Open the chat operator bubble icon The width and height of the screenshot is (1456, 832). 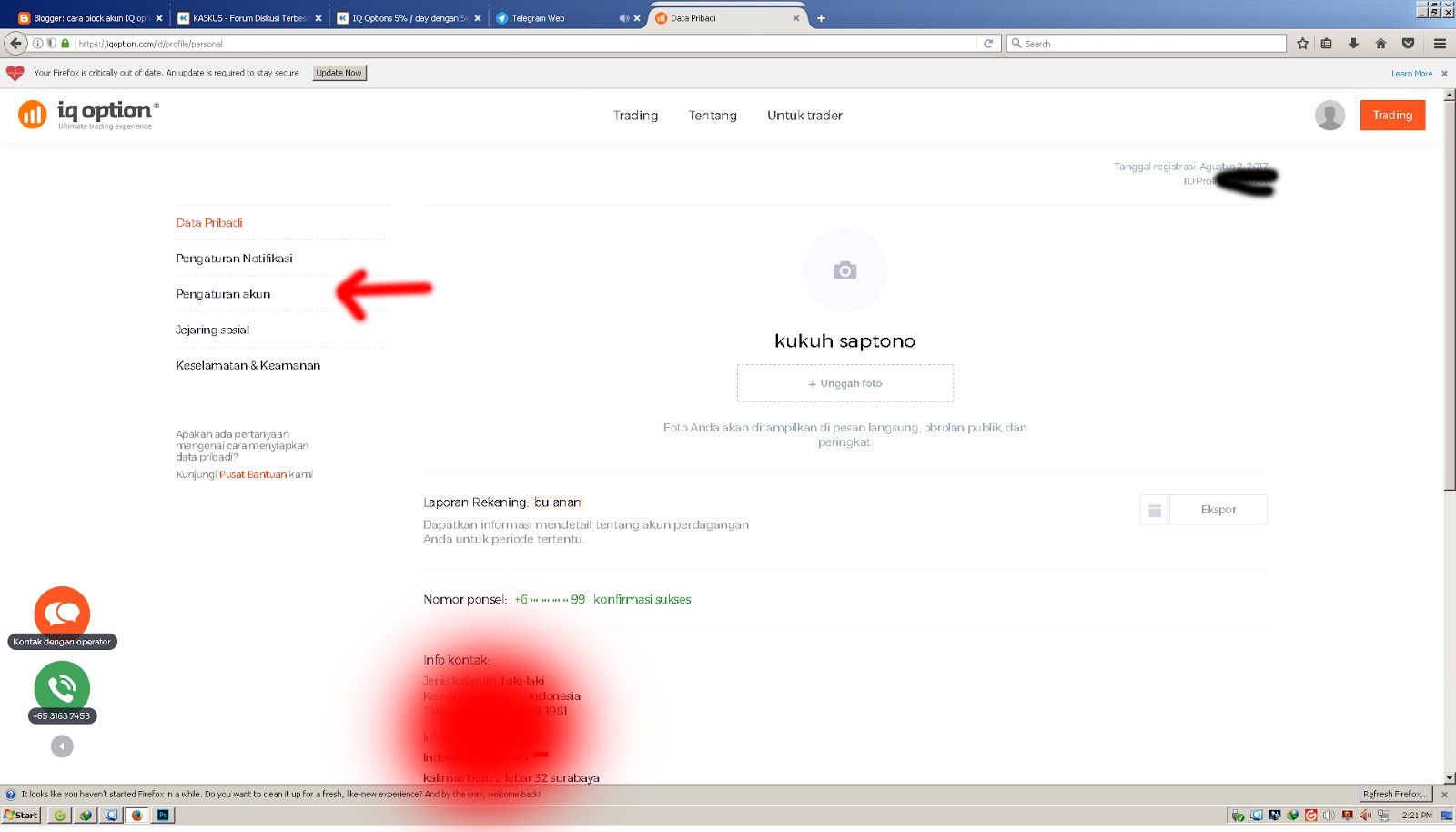(x=62, y=613)
